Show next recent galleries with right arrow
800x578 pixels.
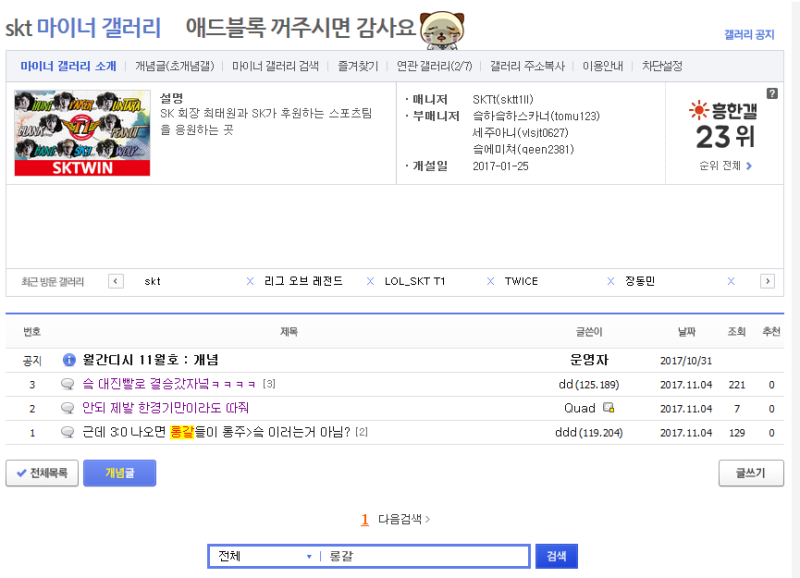click(x=767, y=281)
